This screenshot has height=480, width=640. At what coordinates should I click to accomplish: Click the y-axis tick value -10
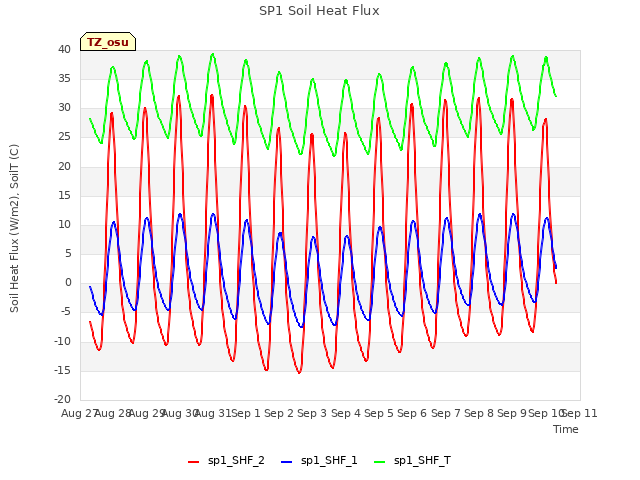click(x=62, y=341)
